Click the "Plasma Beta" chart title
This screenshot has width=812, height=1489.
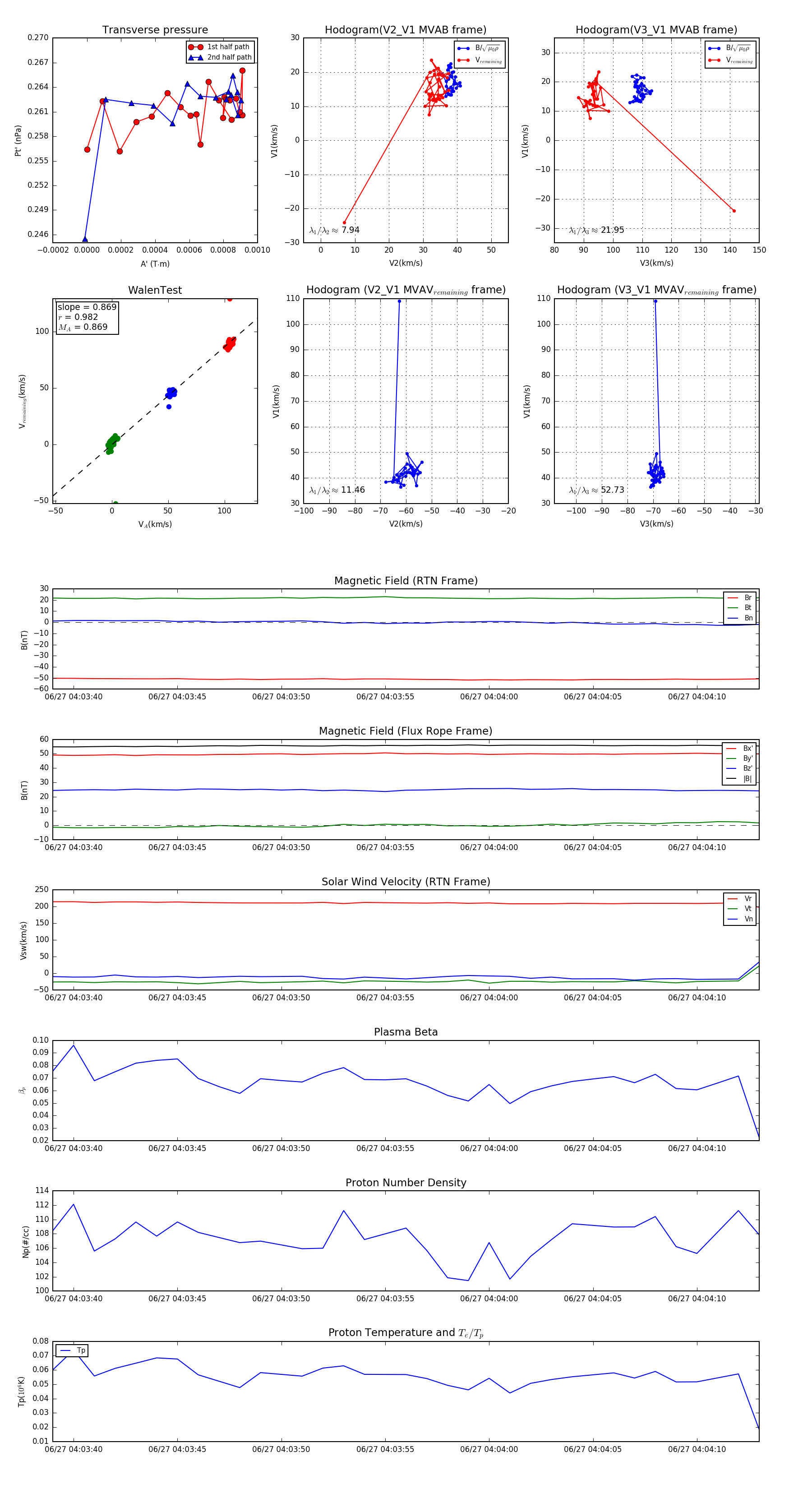(x=406, y=1032)
